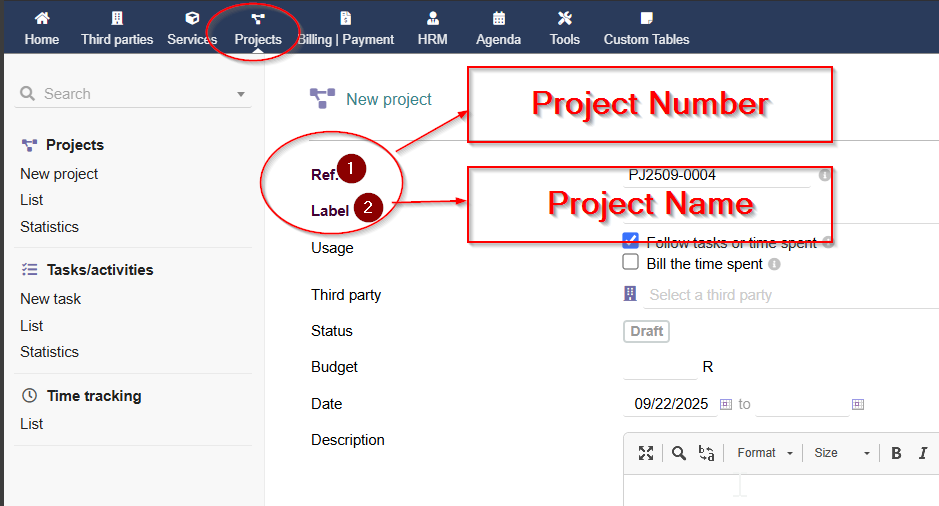Toggle bold formatting in editor
This screenshot has height=506, width=939.
pos(896,453)
